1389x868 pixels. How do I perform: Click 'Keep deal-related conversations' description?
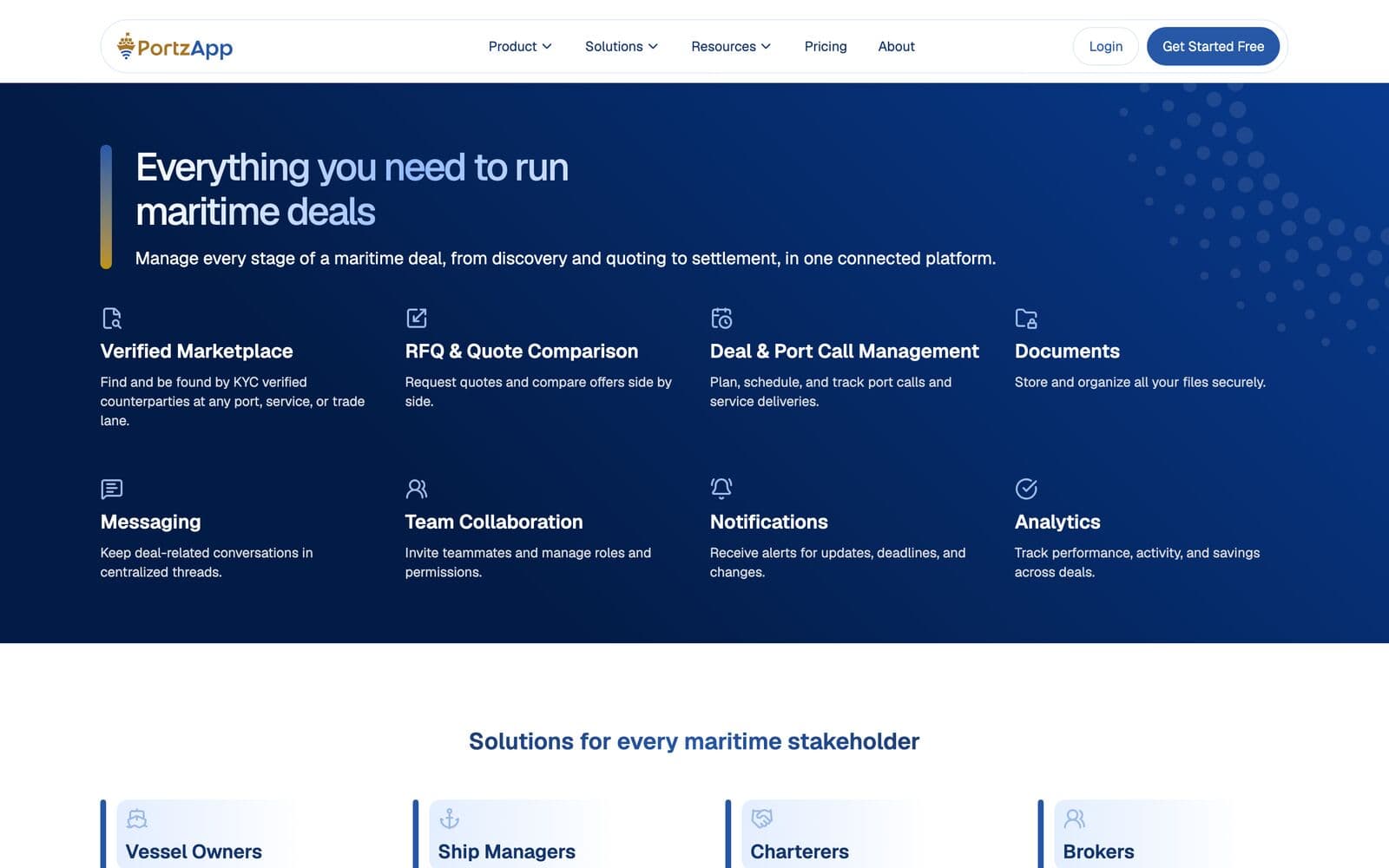(x=207, y=562)
